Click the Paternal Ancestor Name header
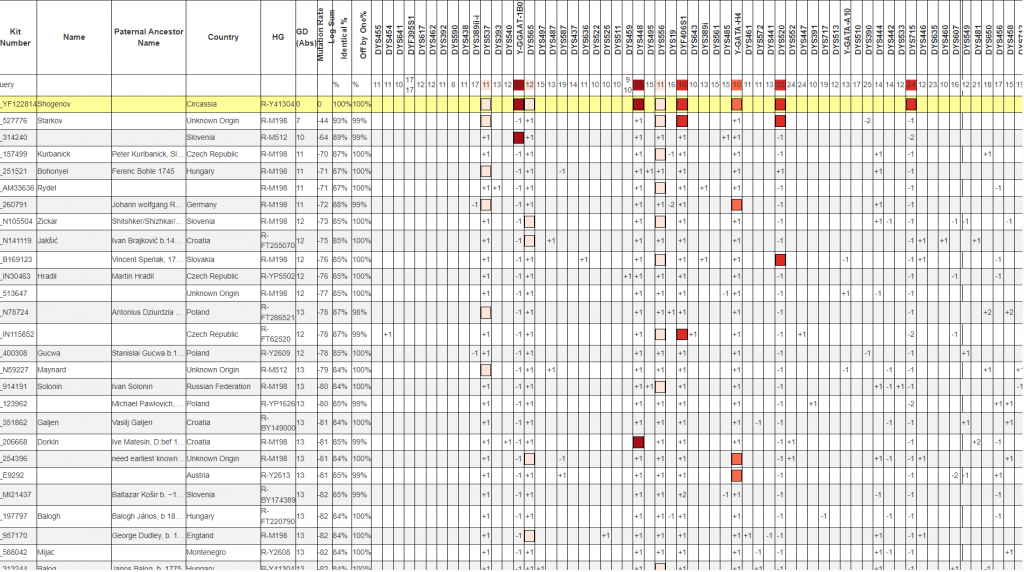This screenshot has width=1024, height=572. [148, 37]
